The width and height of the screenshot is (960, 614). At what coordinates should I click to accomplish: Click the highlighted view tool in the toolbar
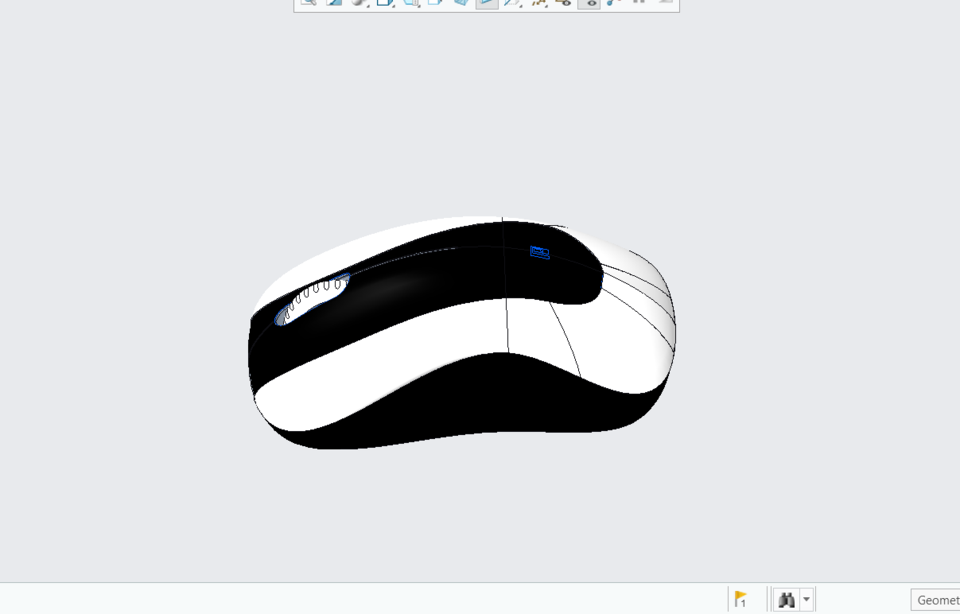pyautogui.click(x=486, y=3)
